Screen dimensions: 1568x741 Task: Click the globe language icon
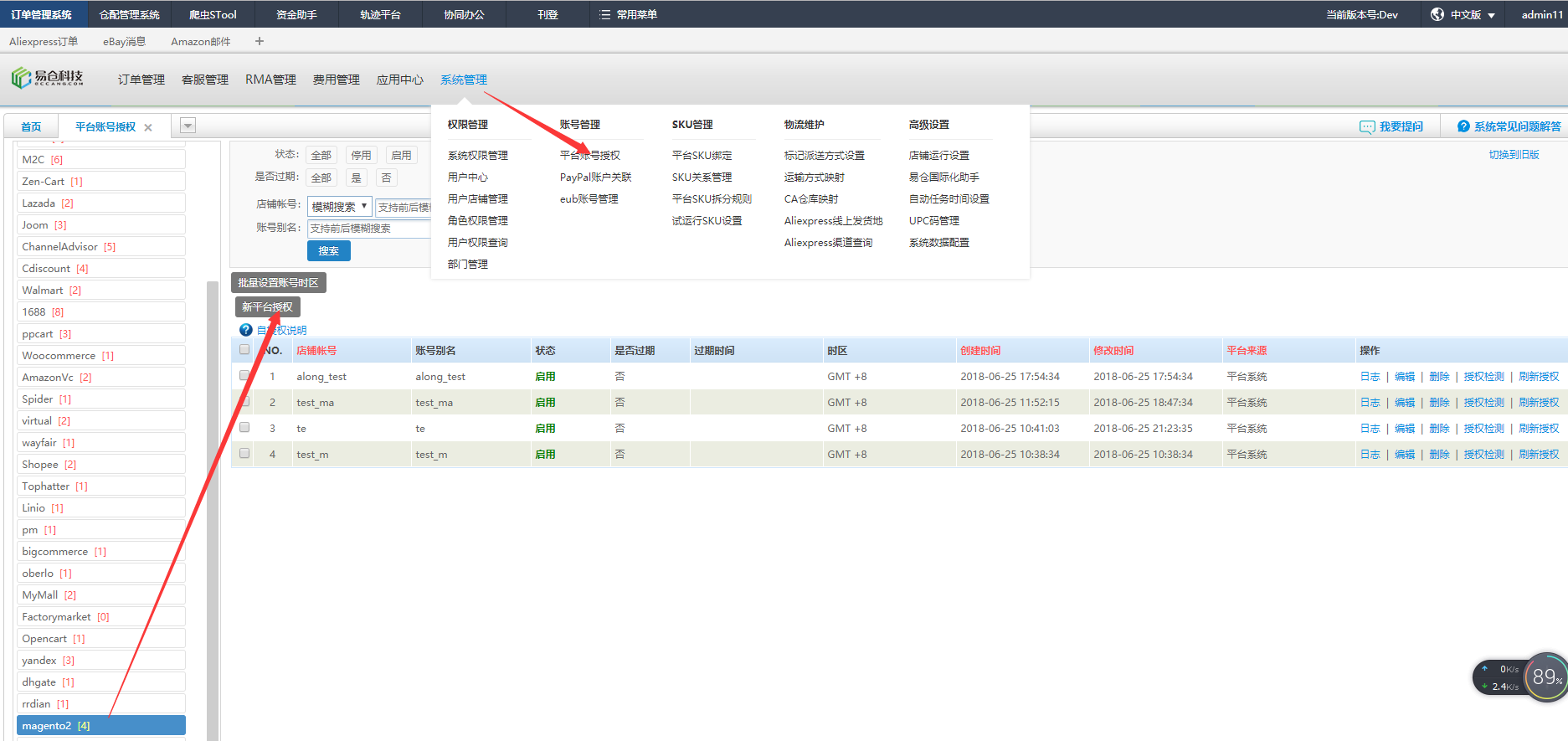pos(1437,14)
